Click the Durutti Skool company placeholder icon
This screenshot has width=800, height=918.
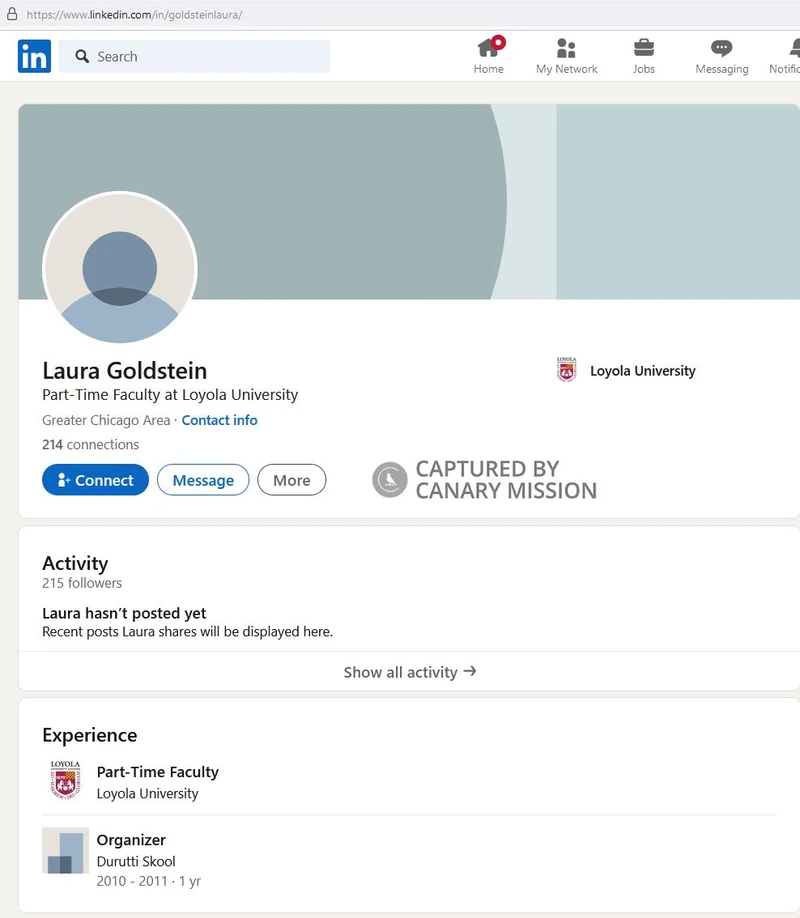66,851
